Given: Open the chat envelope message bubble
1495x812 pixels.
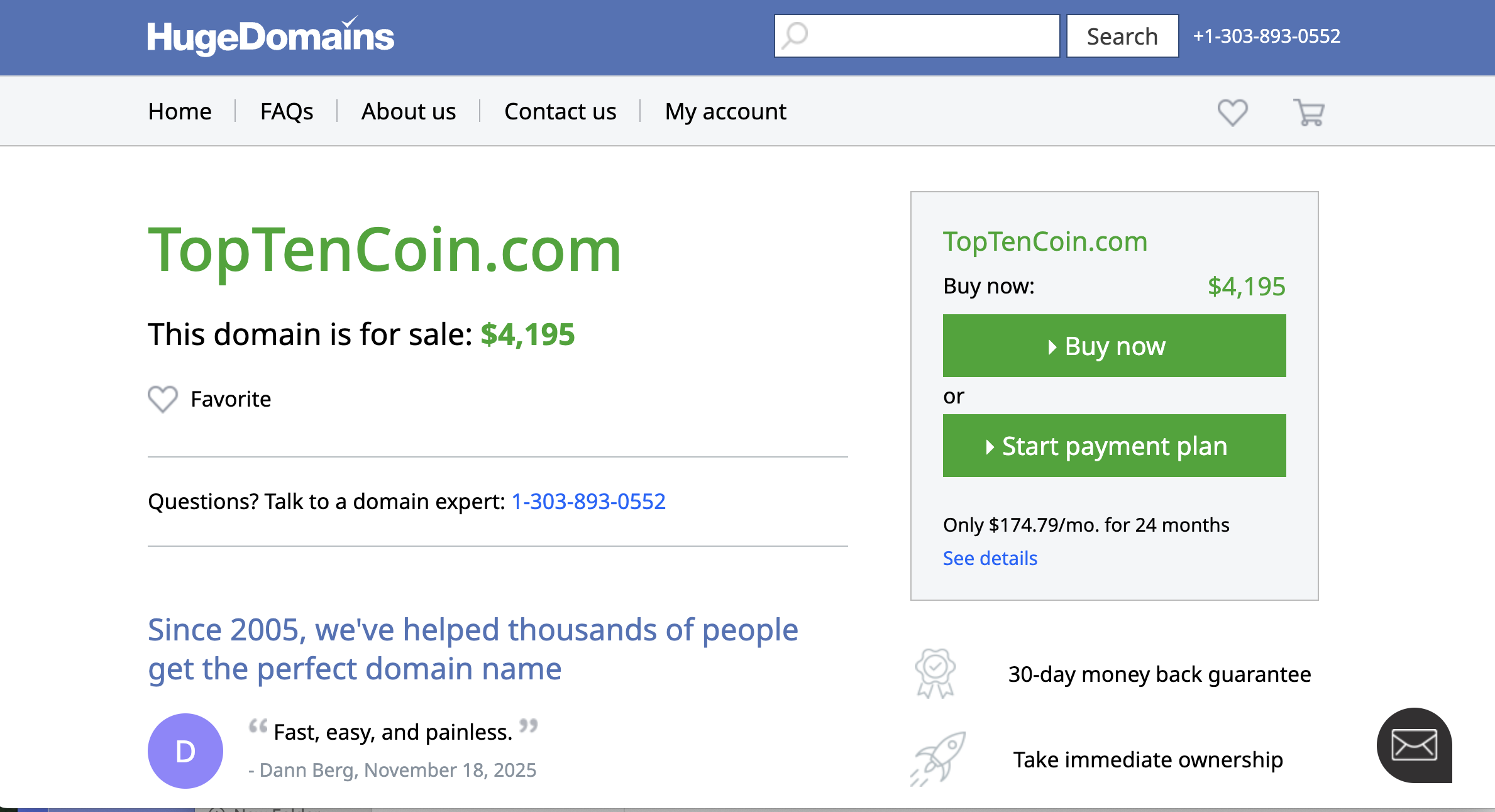Looking at the screenshot, I should (x=1414, y=745).
